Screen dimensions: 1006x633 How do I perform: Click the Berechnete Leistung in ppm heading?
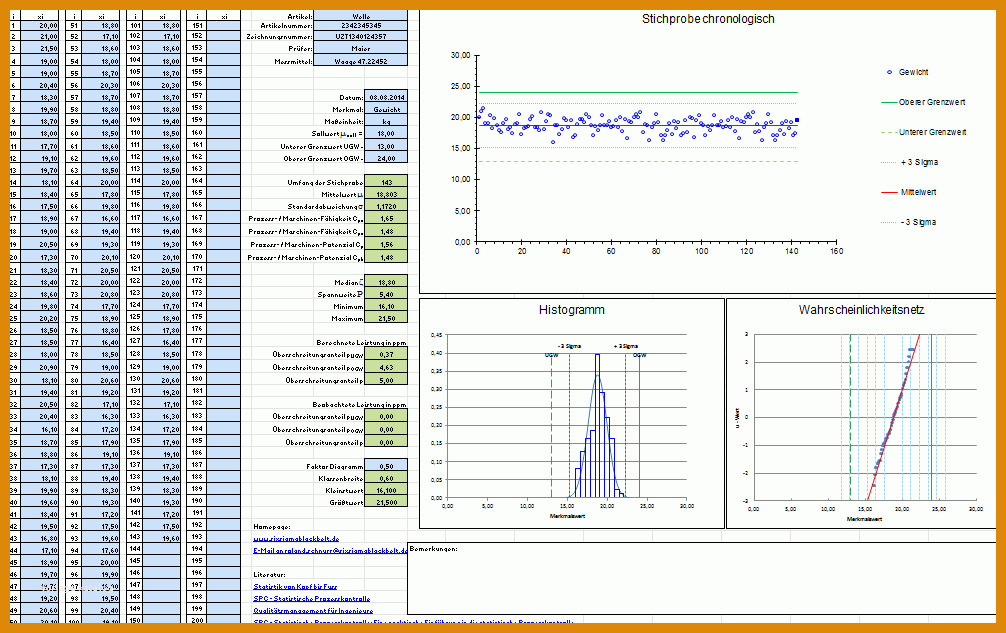pos(361,342)
